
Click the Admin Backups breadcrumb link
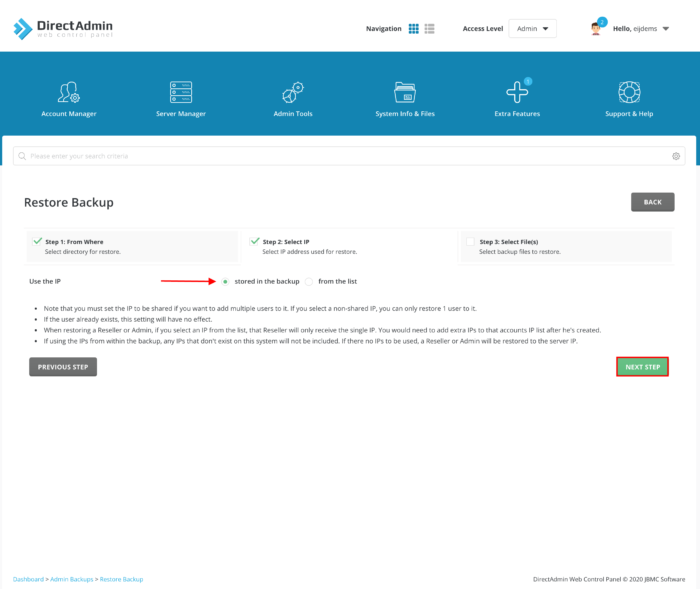tap(72, 579)
